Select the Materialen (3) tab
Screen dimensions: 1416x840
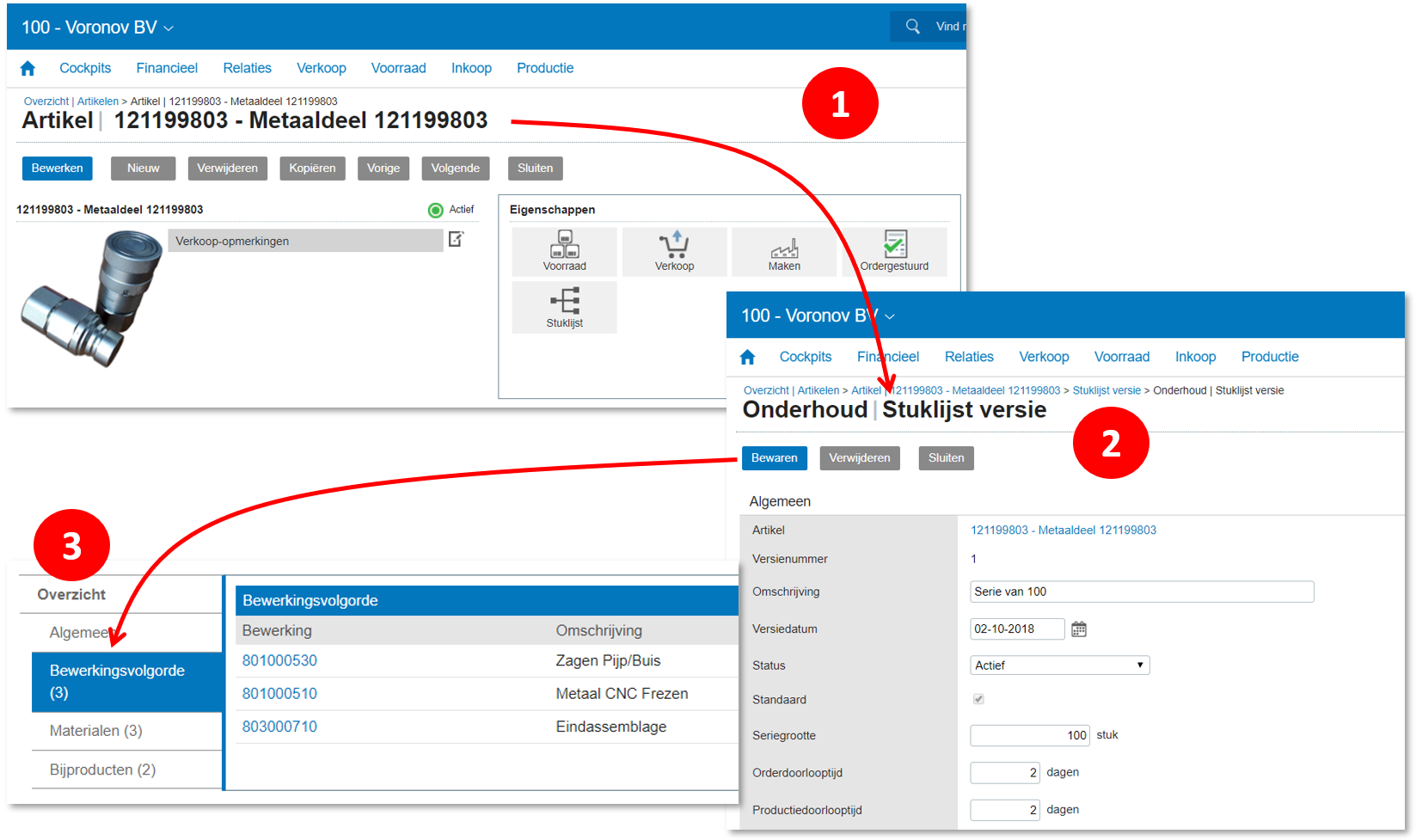[96, 731]
